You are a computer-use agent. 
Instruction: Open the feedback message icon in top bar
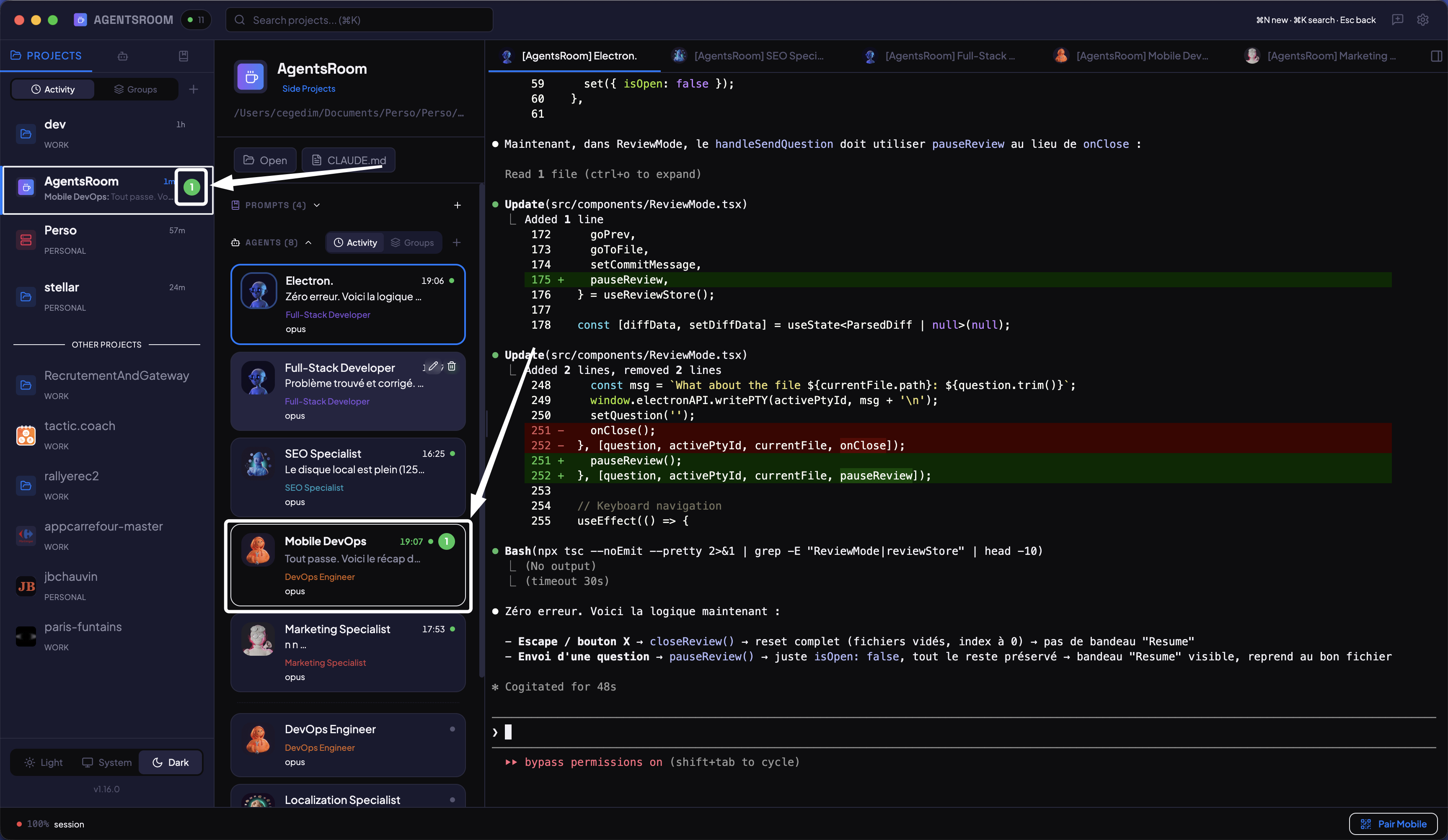pos(1397,20)
